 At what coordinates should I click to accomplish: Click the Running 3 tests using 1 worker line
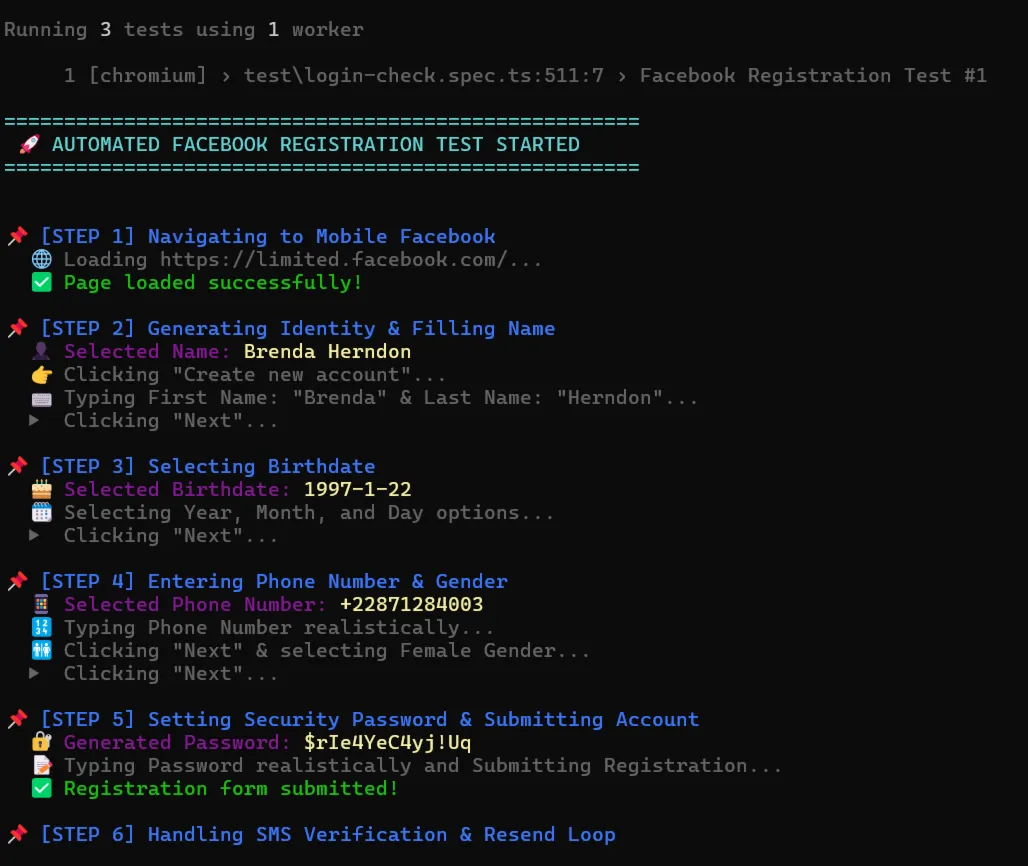(184, 30)
